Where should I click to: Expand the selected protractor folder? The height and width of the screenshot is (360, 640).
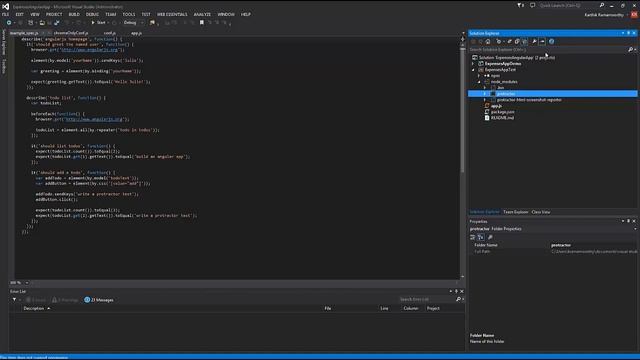pos(485,94)
